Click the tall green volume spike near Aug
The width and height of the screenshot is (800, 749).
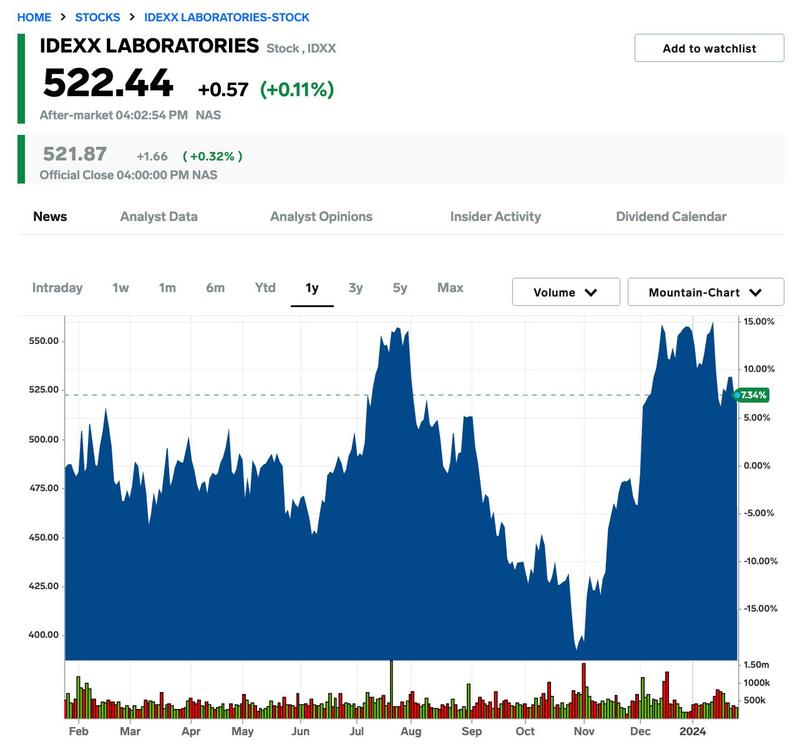point(391,689)
